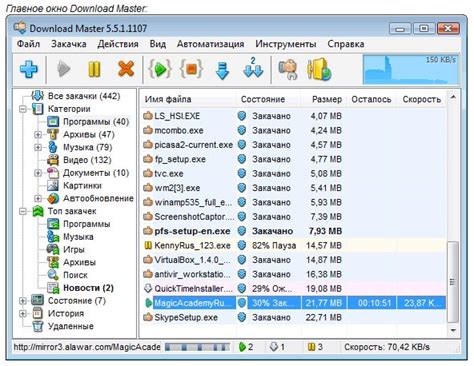
Task: Expand the Музыка (79) category
Action: click(38, 147)
